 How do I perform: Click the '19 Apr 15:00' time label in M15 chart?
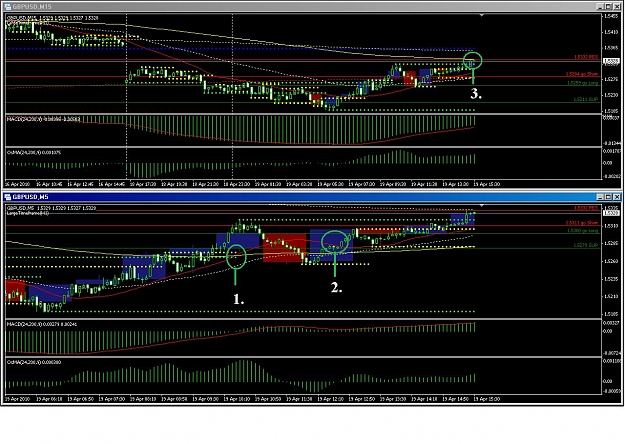tap(486, 184)
